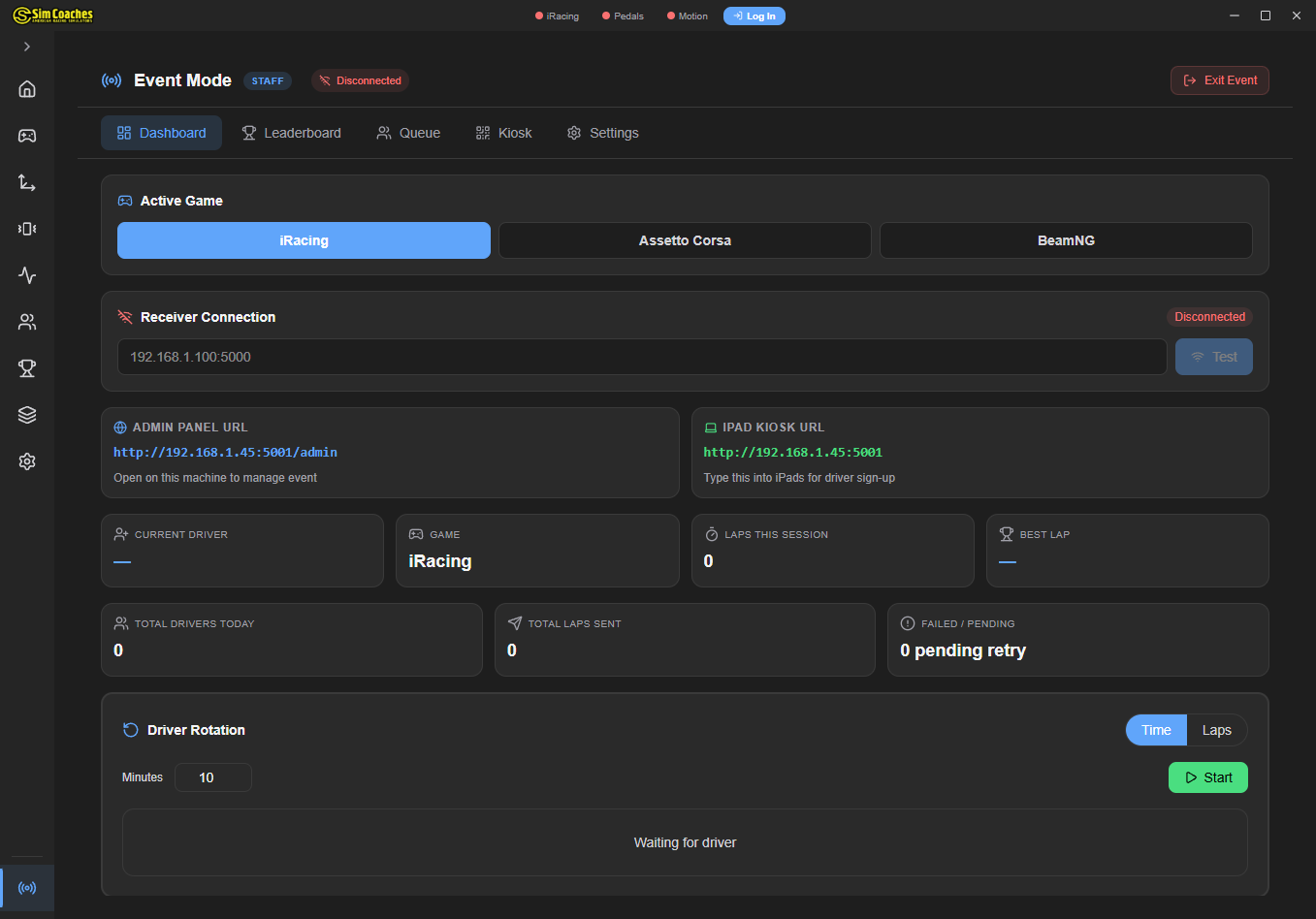This screenshot has height=919, width=1316.
Task: Click Exit Event in the top right
Action: [x=1219, y=80]
